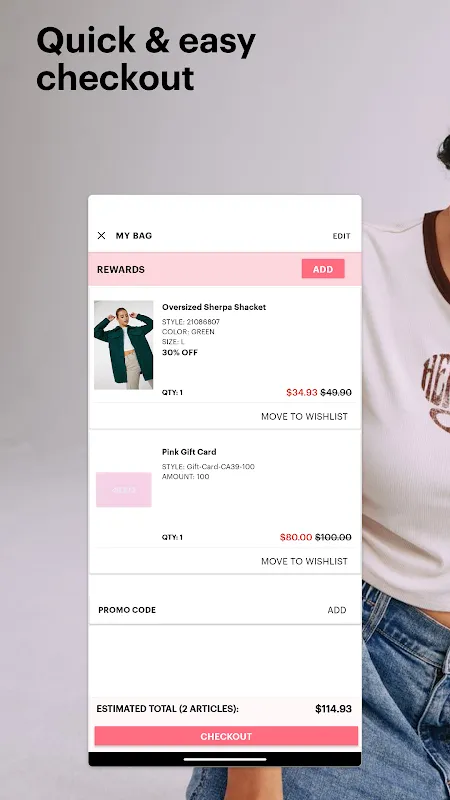Move the Pink Gift Card to wishlist
Viewport: 450px width, 800px height.
pyautogui.click(x=304, y=561)
